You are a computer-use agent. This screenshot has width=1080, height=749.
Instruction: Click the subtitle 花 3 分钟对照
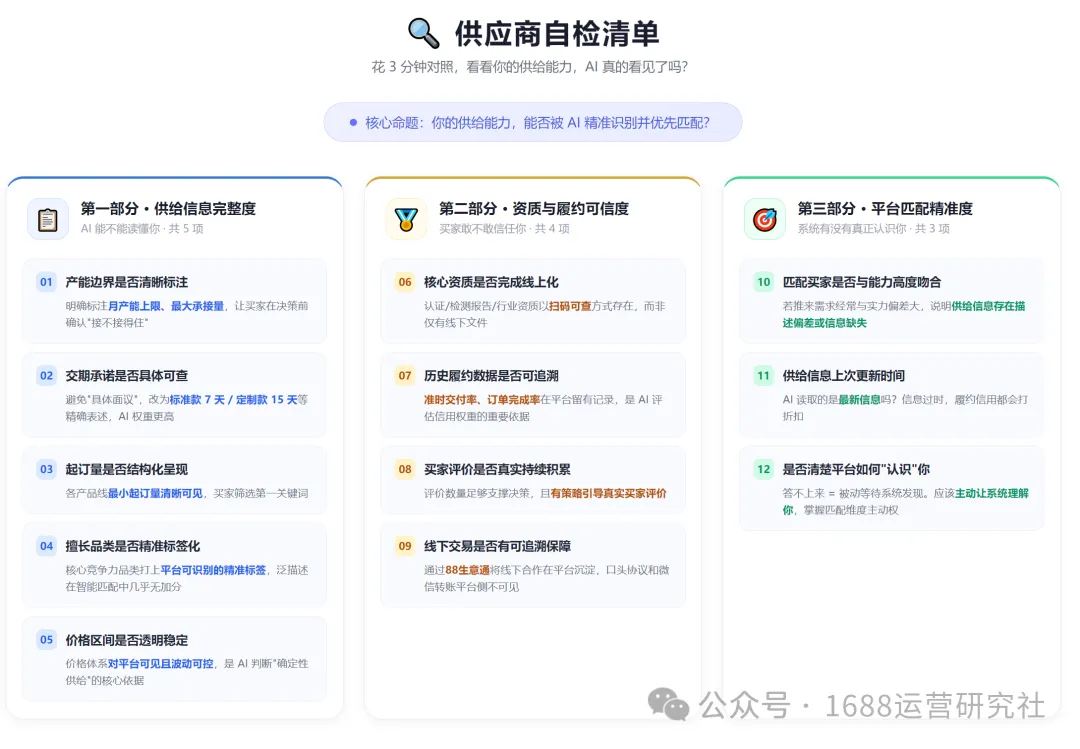click(x=530, y=67)
